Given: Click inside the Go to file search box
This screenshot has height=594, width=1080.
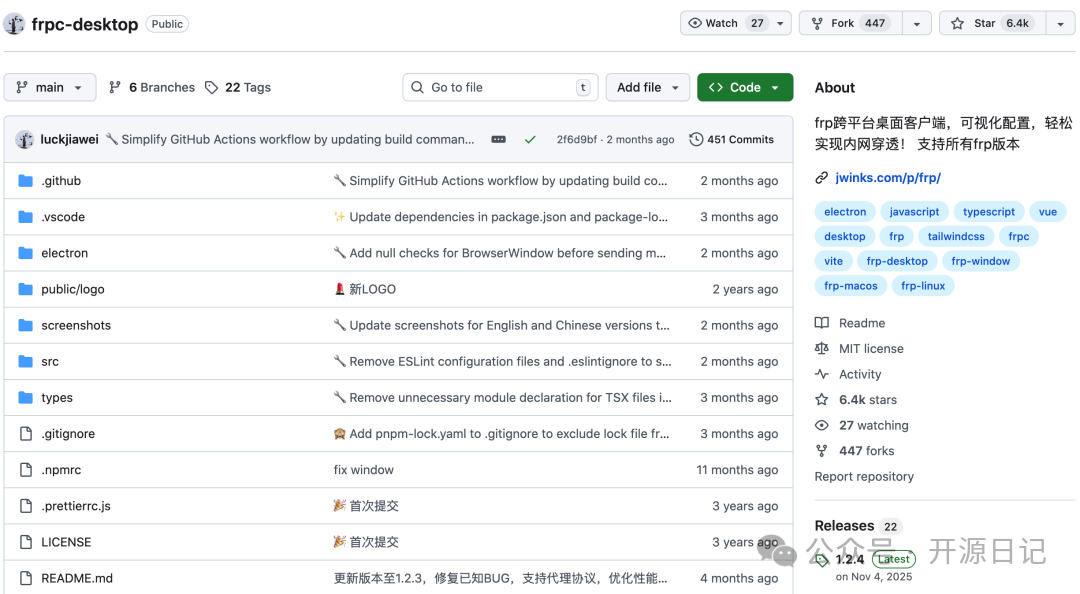Looking at the screenshot, I should point(500,87).
